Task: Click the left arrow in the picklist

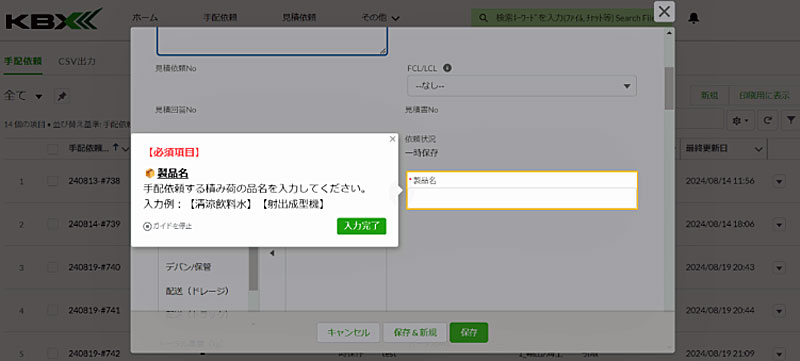Action: (x=272, y=253)
